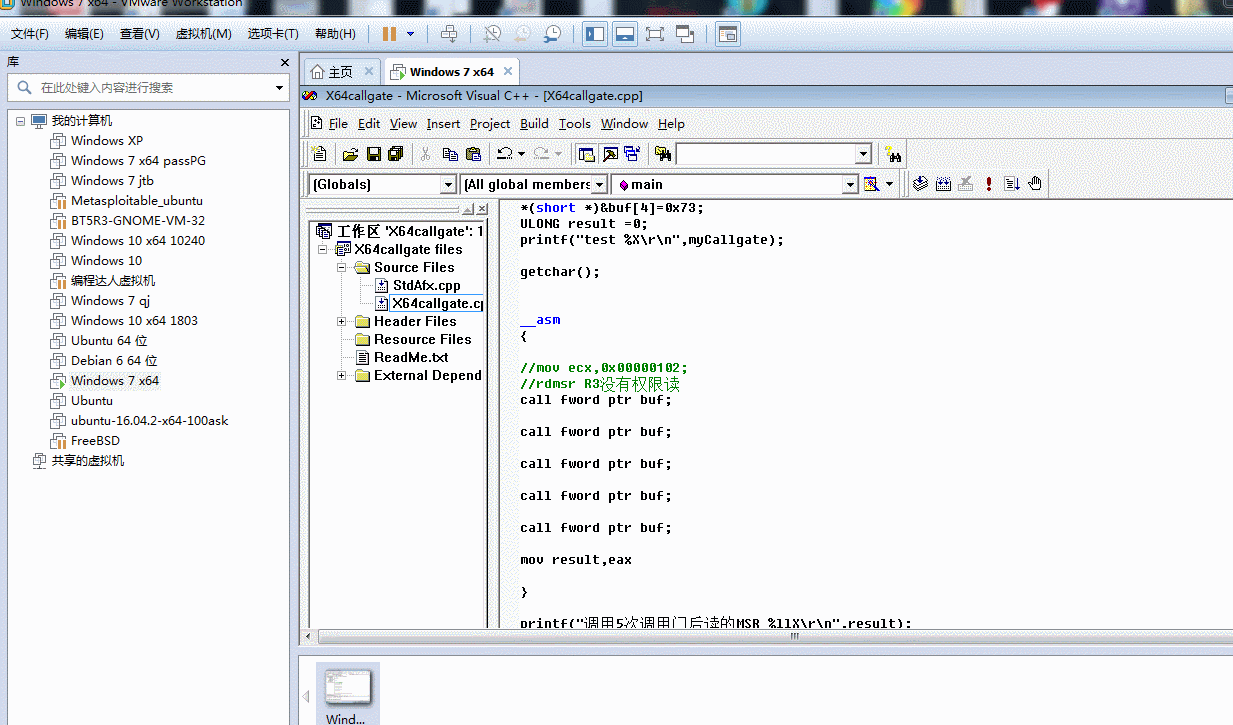The image size is (1233, 725).
Task: Open the 虚拟机(M) menu
Action: pyautogui.click(x=204, y=34)
